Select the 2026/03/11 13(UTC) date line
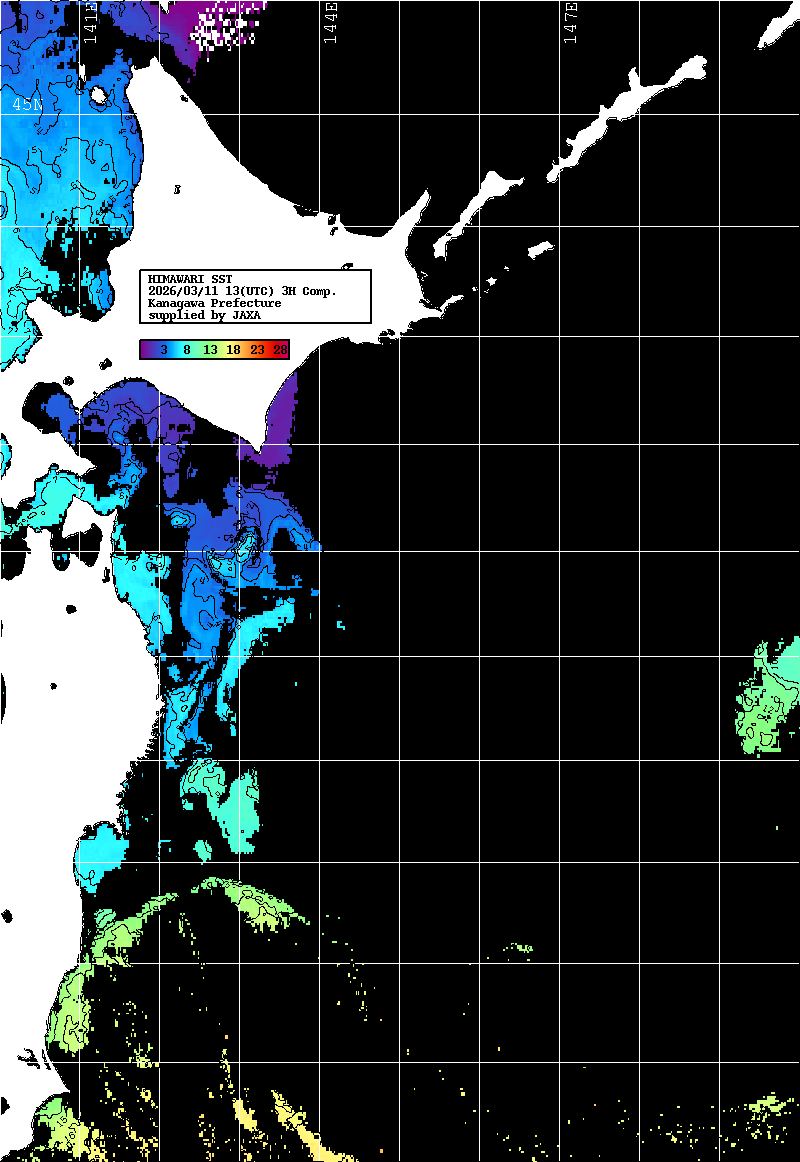Viewport: 800px width, 1162px height. pyautogui.click(x=241, y=290)
